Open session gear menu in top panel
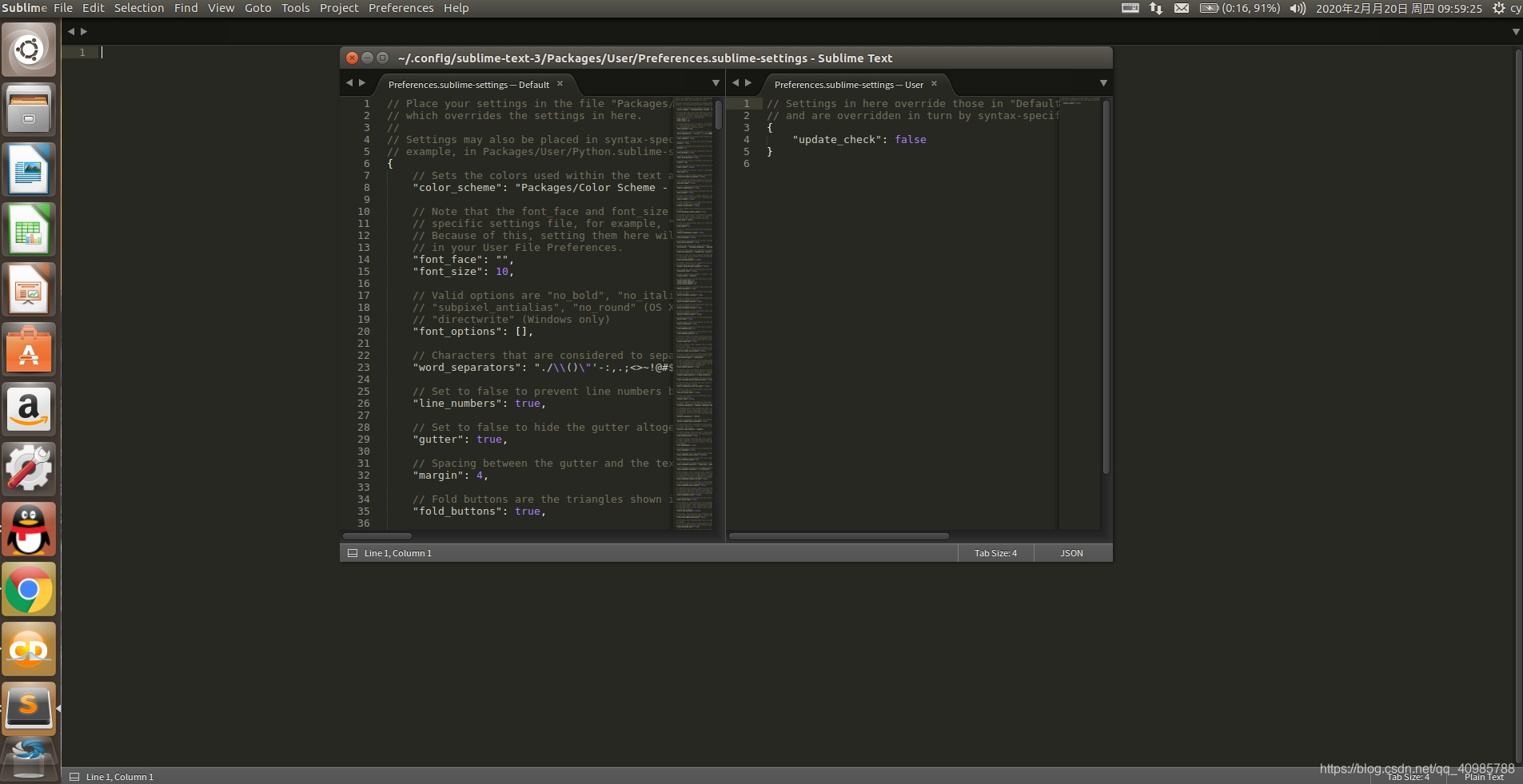This screenshot has height=784, width=1523. click(x=1499, y=8)
